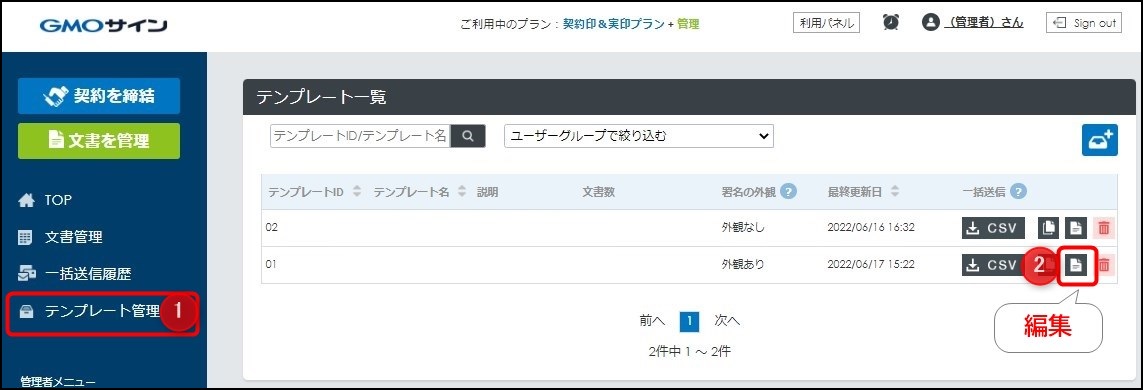
Task: Click the 文書数 column header
Action: pos(598,192)
